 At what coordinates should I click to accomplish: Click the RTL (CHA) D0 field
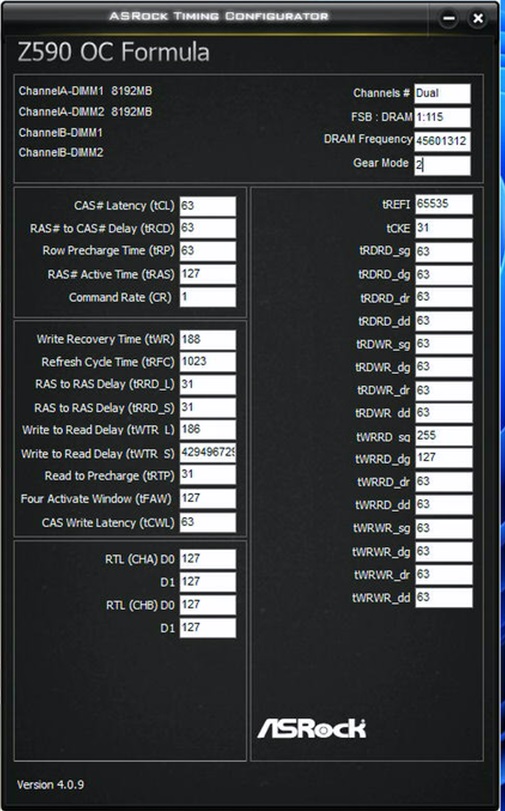click(207, 559)
